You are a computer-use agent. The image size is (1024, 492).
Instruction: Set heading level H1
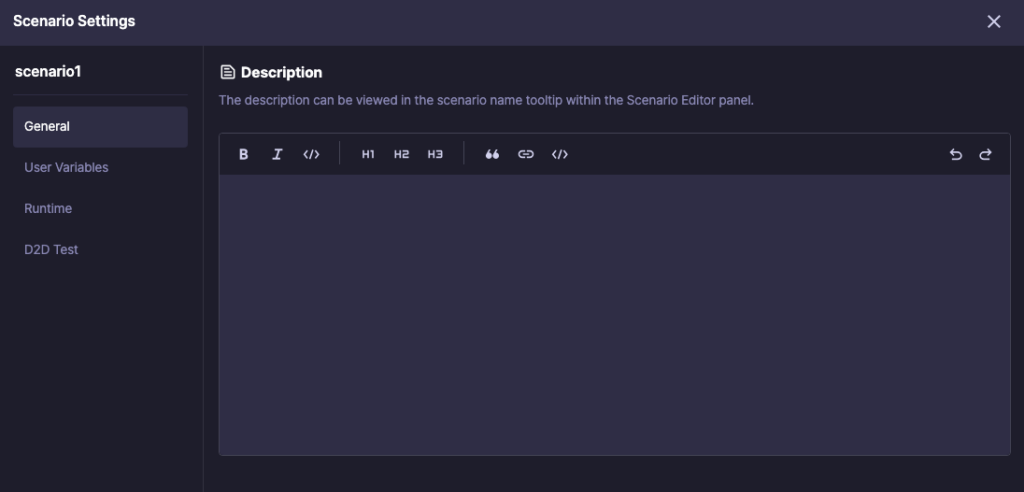368,154
